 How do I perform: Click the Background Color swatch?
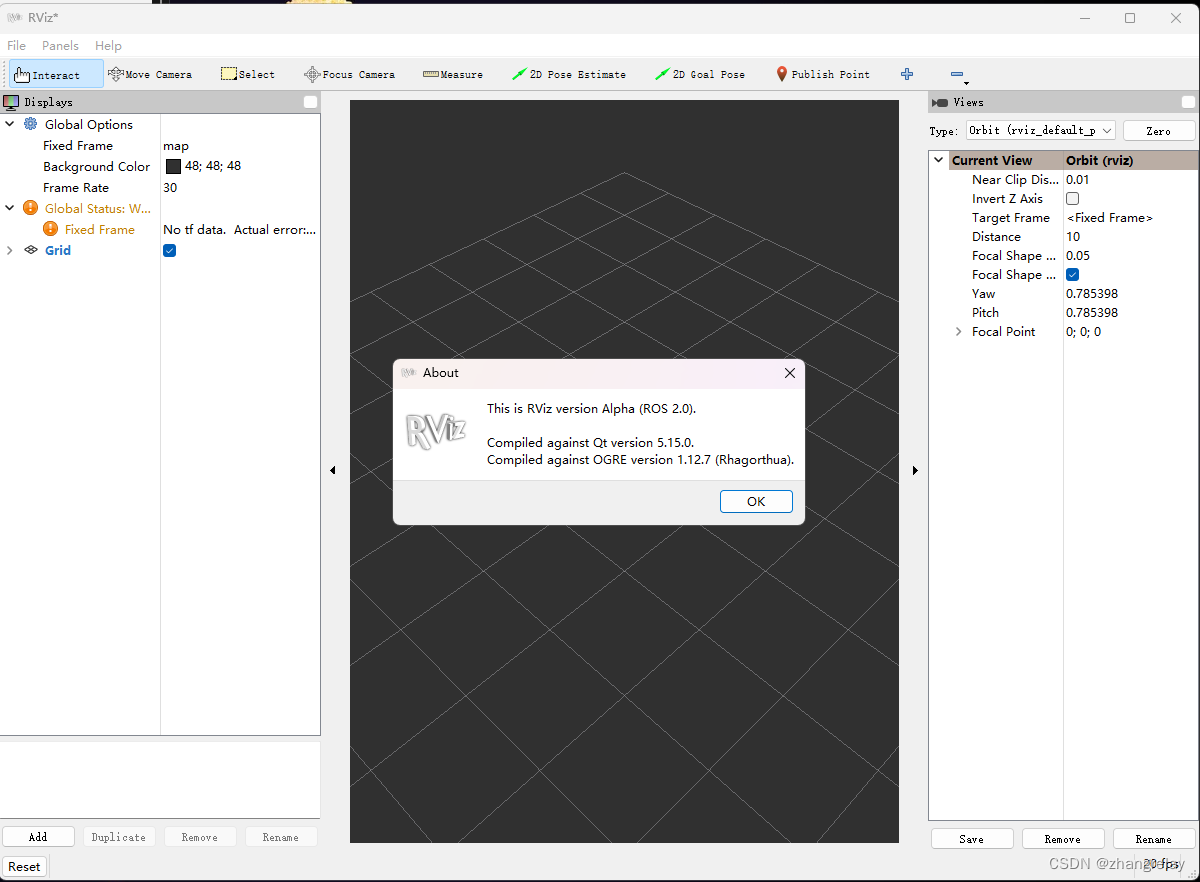coord(173,166)
